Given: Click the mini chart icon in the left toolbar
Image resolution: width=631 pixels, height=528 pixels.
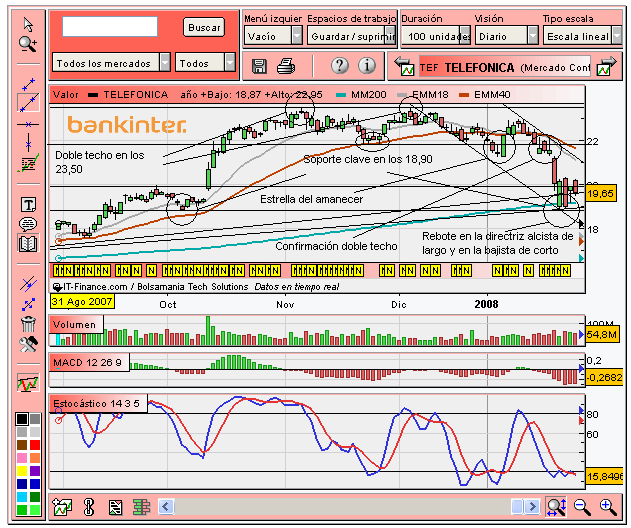Looking at the screenshot, I should [28, 382].
